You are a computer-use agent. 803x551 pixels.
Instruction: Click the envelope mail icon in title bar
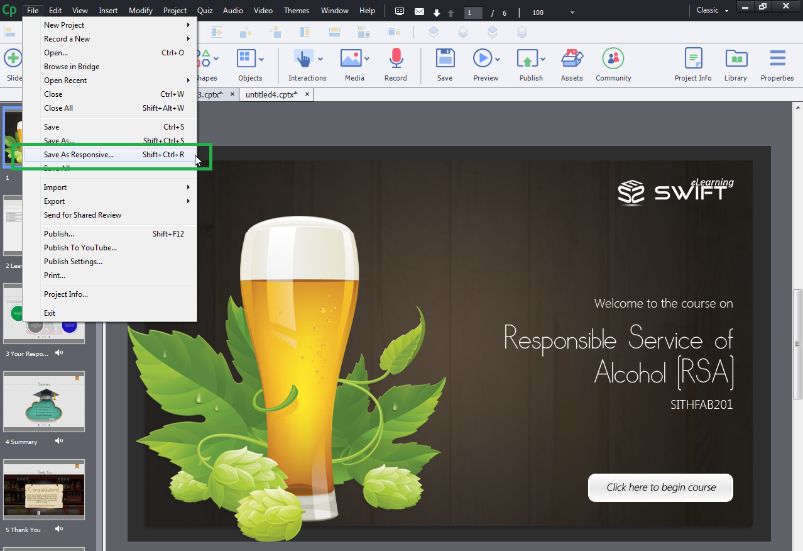click(419, 11)
